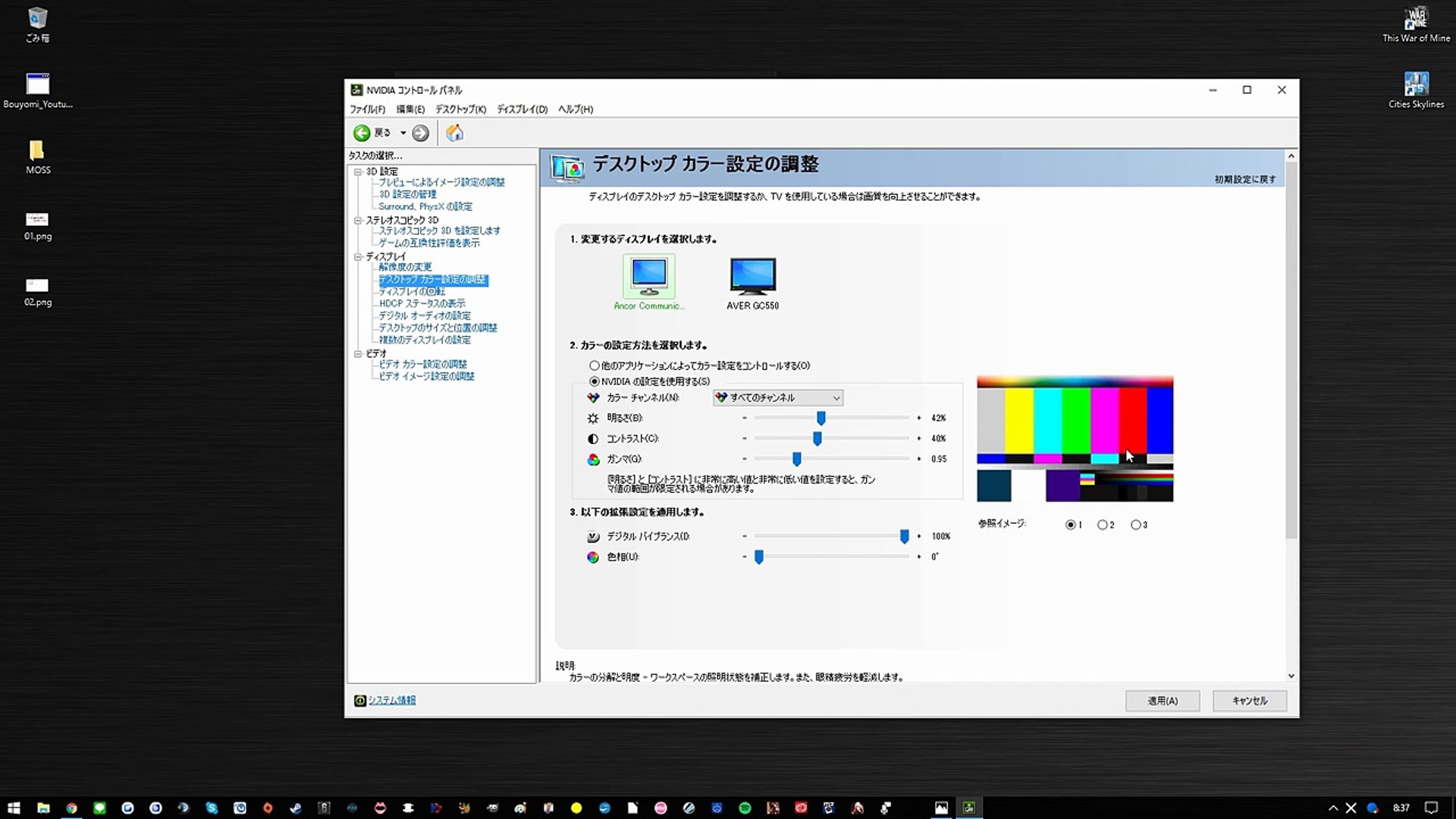1456x819 pixels.
Task: Open Spotify icon in taskbar
Action: click(x=745, y=808)
